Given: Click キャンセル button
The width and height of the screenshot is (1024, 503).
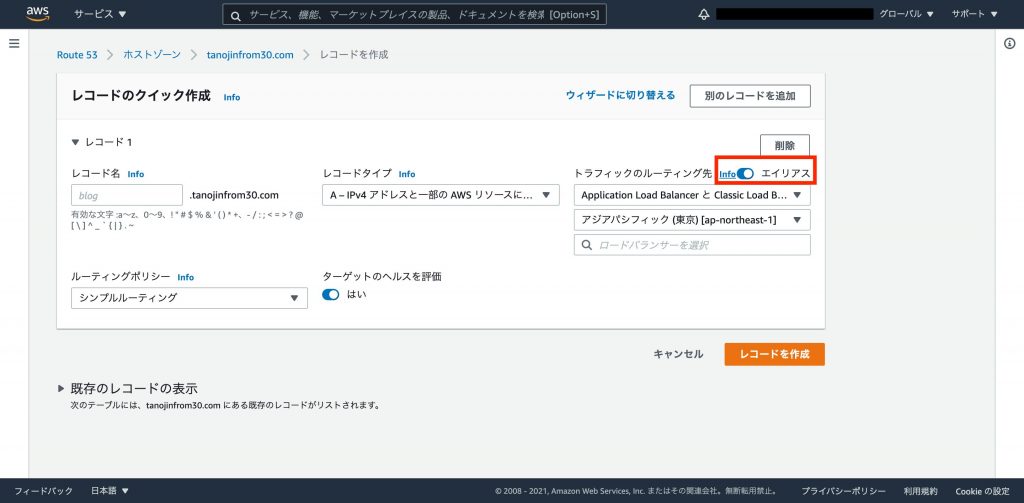Looking at the screenshot, I should pyautogui.click(x=679, y=354).
